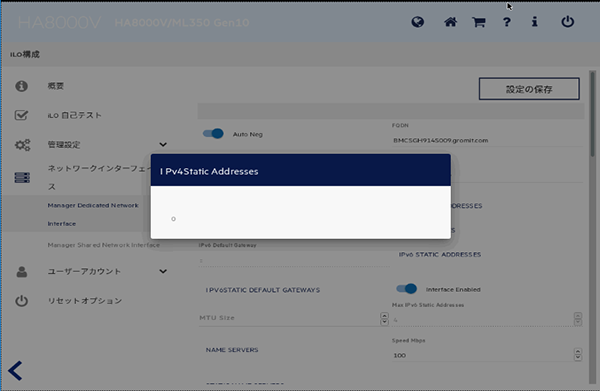The width and height of the screenshot is (600, 391).
Task: Open the shopping cart icon
Action: point(479,22)
